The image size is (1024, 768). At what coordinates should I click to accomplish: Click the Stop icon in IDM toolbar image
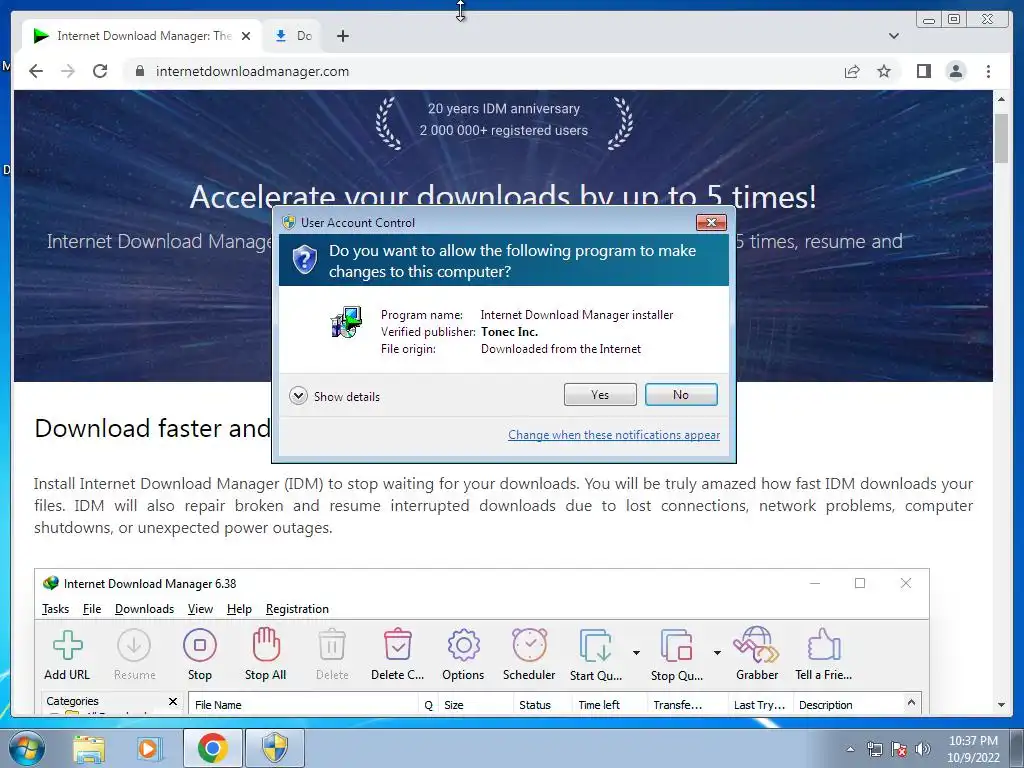point(200,645)
